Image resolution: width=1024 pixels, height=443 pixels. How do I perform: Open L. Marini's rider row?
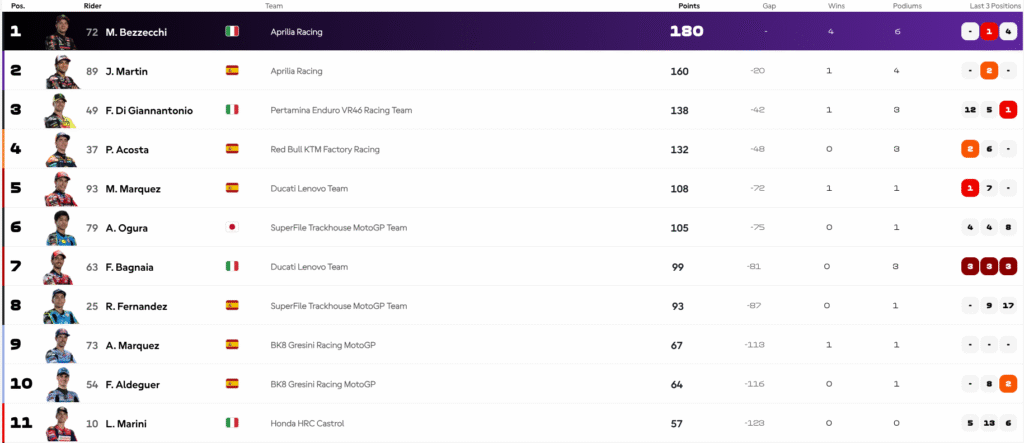(x=512, y=423)
